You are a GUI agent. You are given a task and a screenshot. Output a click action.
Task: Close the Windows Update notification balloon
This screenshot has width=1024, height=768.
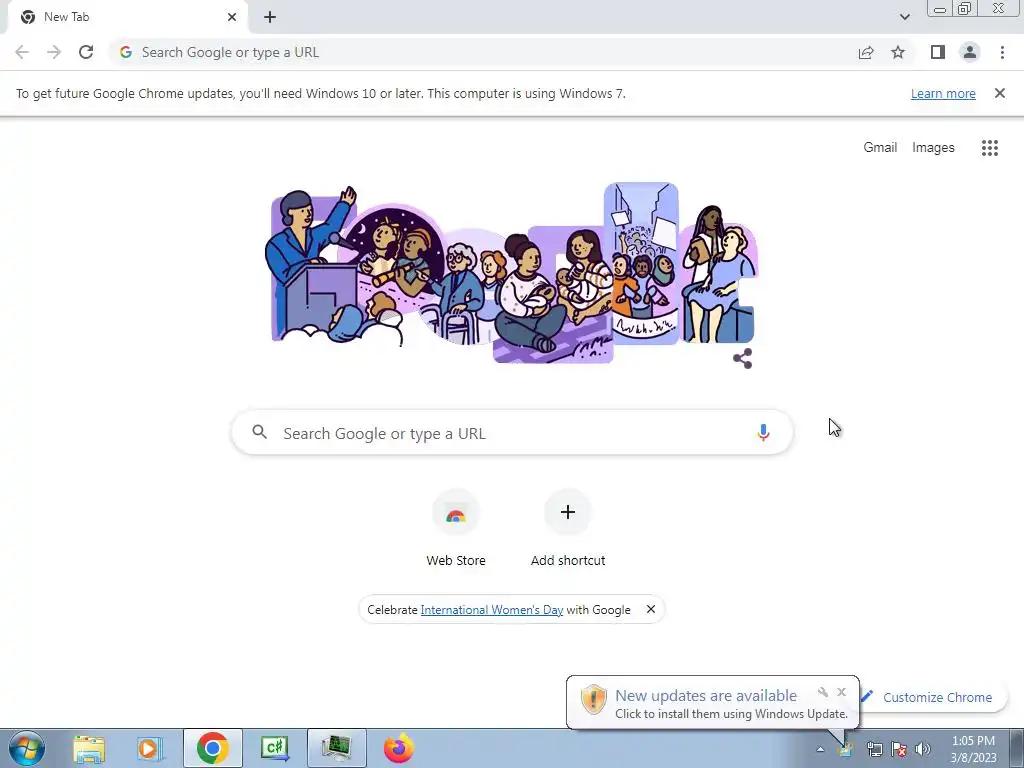tap(841, 692)
